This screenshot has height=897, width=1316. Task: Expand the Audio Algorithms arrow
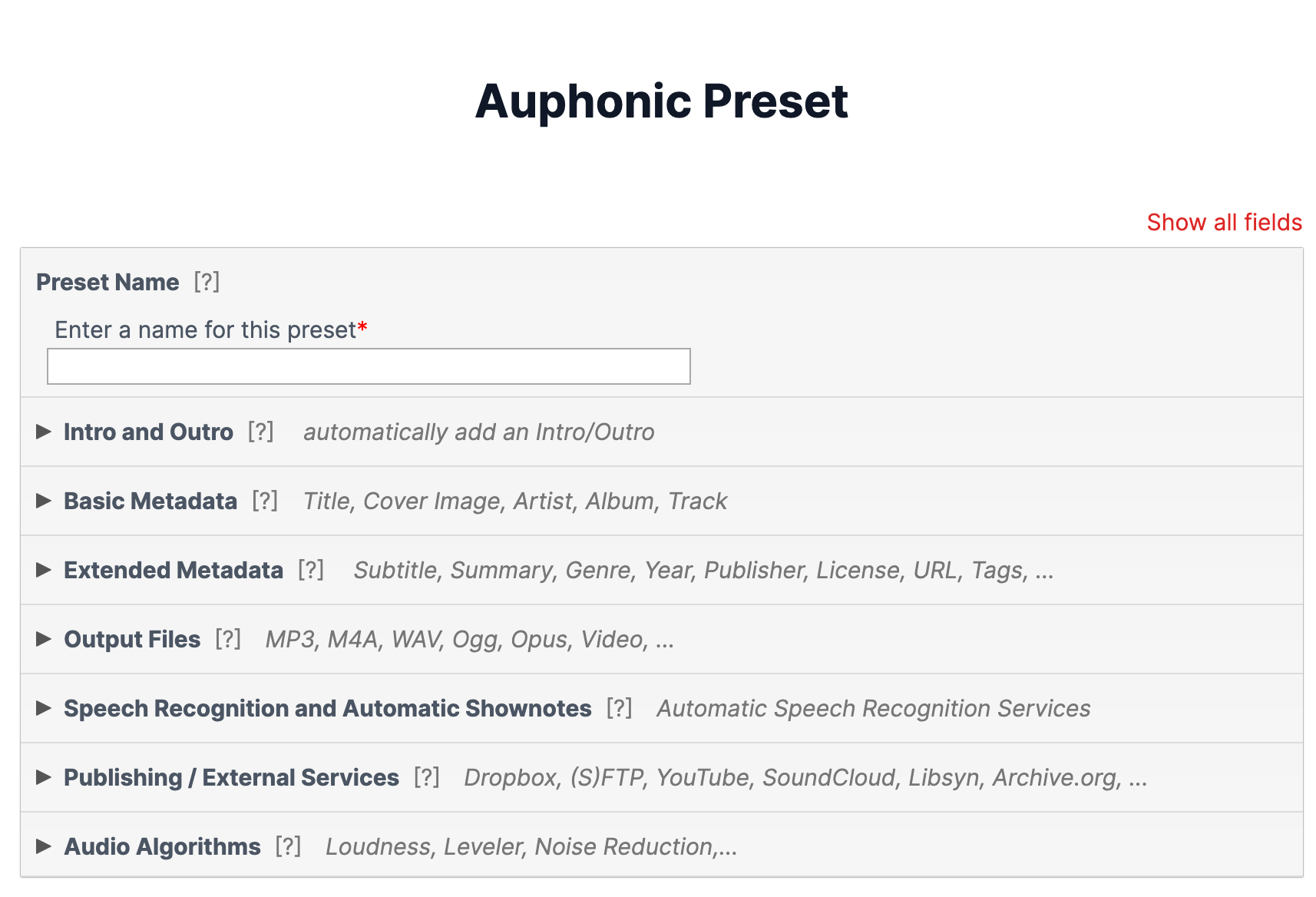[44, 846]
